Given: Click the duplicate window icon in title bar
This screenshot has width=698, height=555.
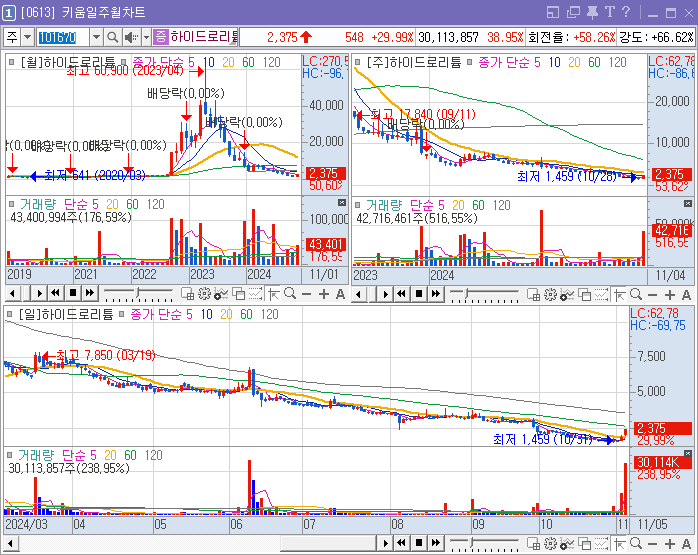Looking at the screenshot, I should point(573,12).
